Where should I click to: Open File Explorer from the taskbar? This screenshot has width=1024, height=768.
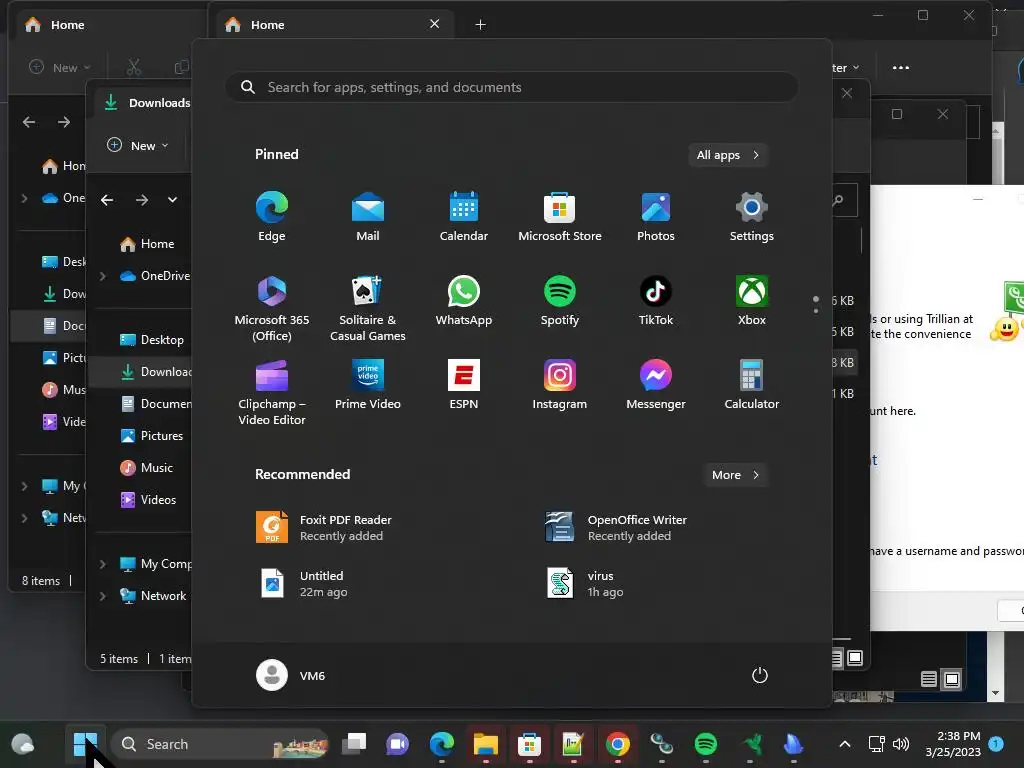pos(485,744)
